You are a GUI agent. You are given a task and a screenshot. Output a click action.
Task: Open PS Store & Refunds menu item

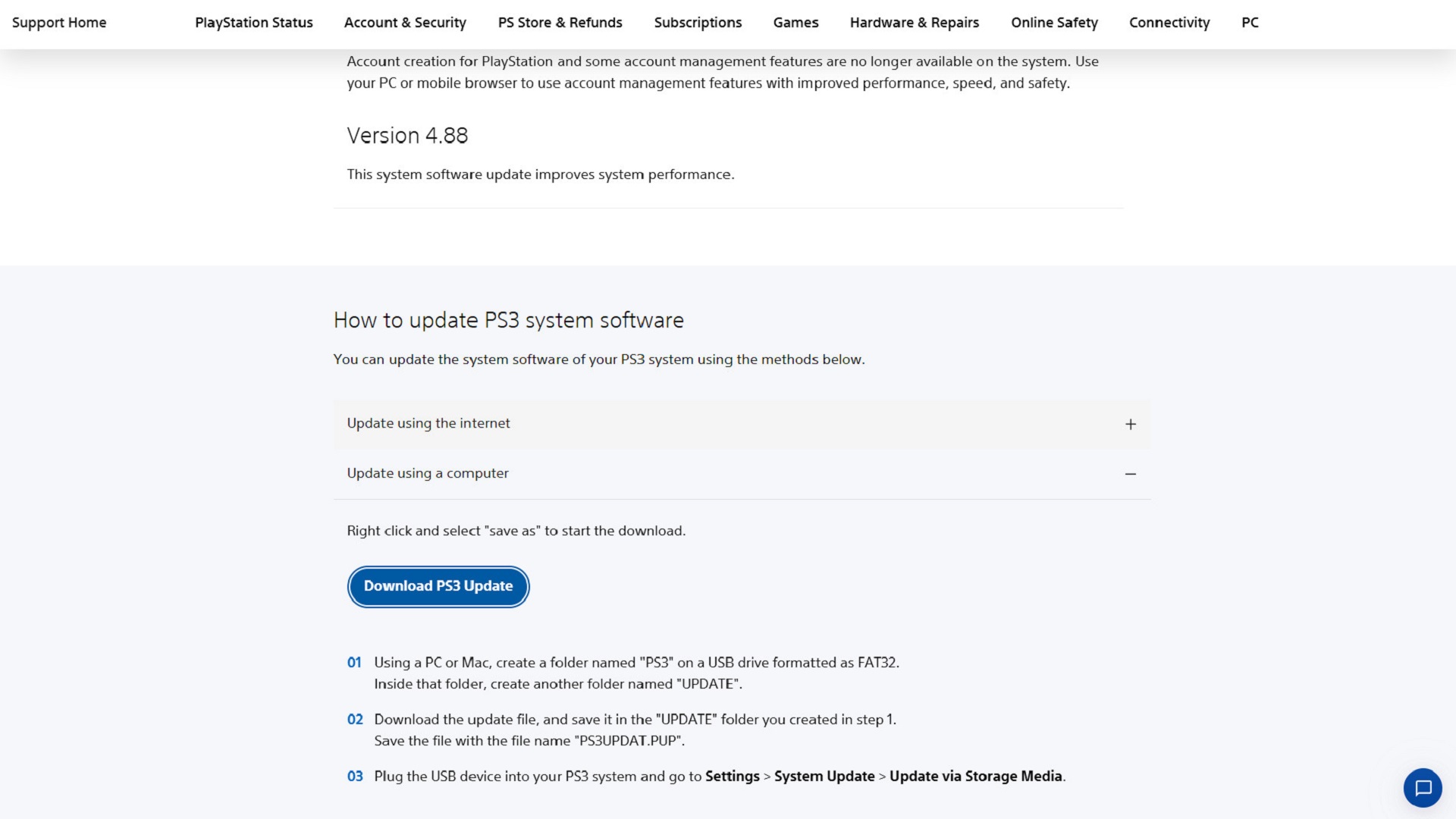(x=560, y=23)
